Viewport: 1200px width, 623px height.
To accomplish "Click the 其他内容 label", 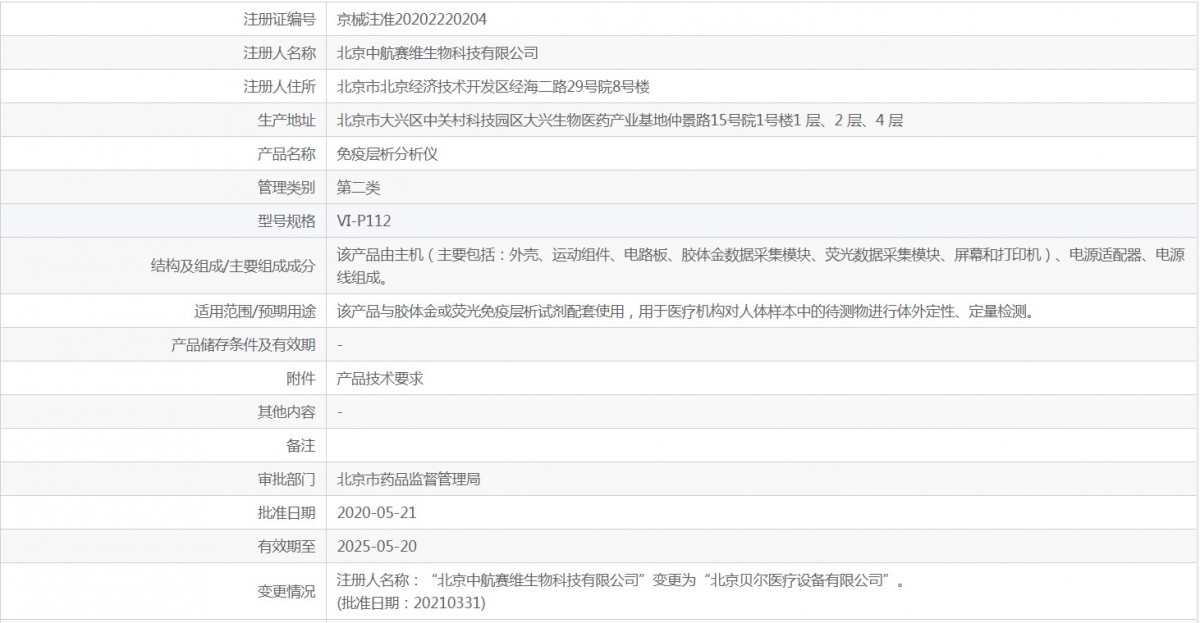I will (286, 412).
